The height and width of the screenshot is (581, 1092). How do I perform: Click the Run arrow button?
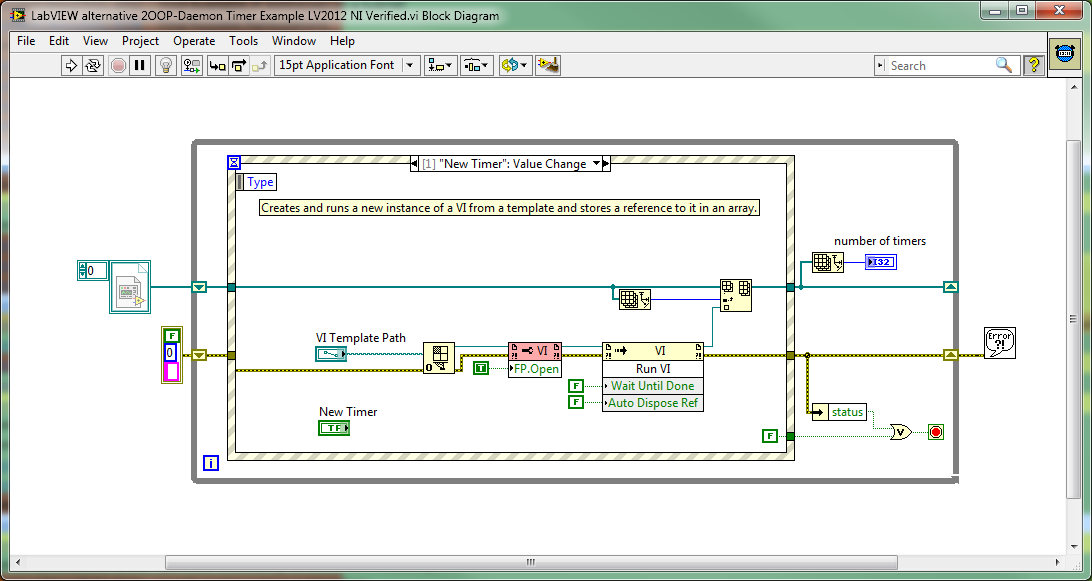click(x=71, y=65)
